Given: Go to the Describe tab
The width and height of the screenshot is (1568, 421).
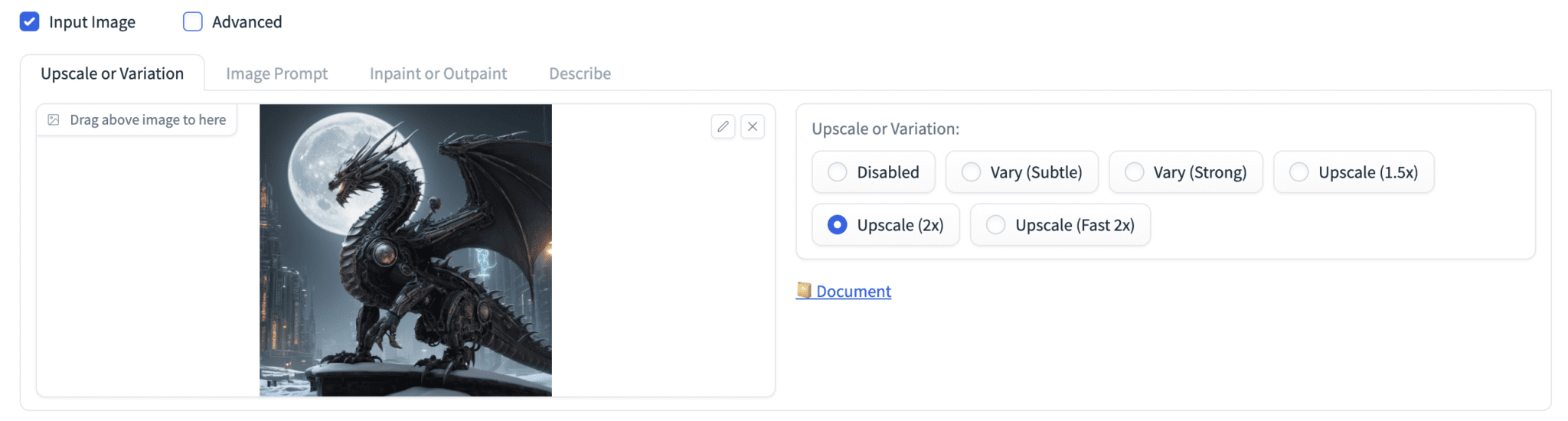Looking at the screenshot, I should (580, 73).
